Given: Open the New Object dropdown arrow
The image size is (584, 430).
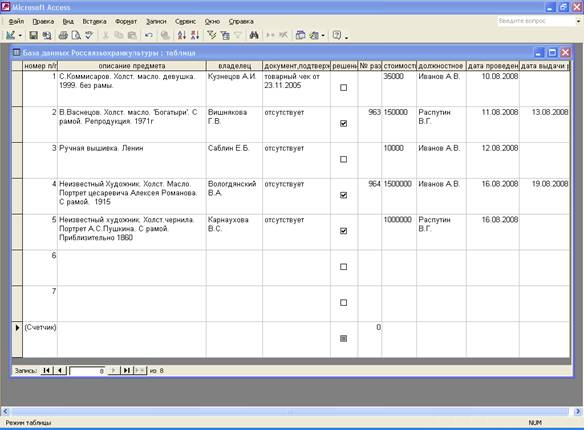Looking at the screenshot, I should point(323,36).
